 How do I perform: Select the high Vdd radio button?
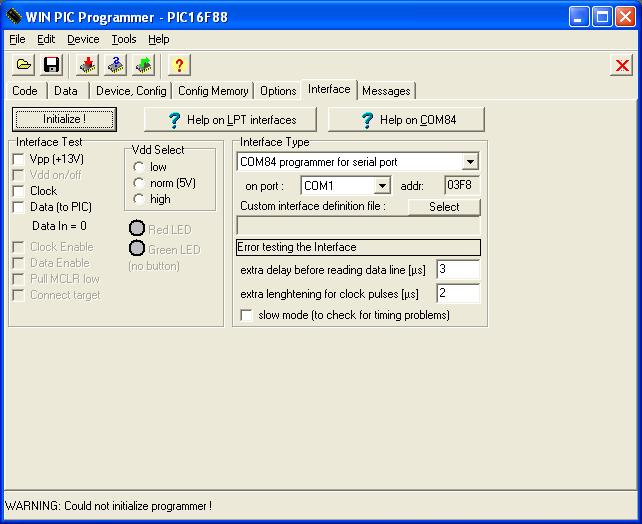[139, 199]
